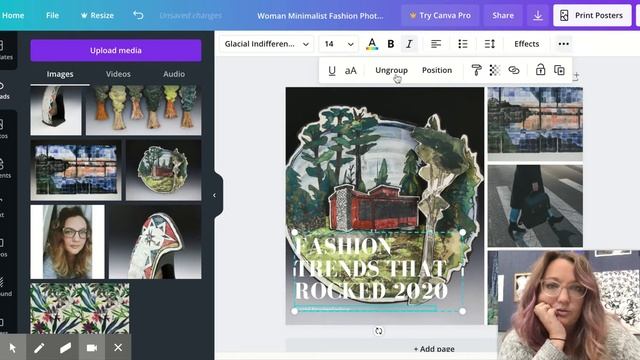Screen dimensions: 640x360
Task: Click the camera recording icon
Action: click(x=92, y=348)
